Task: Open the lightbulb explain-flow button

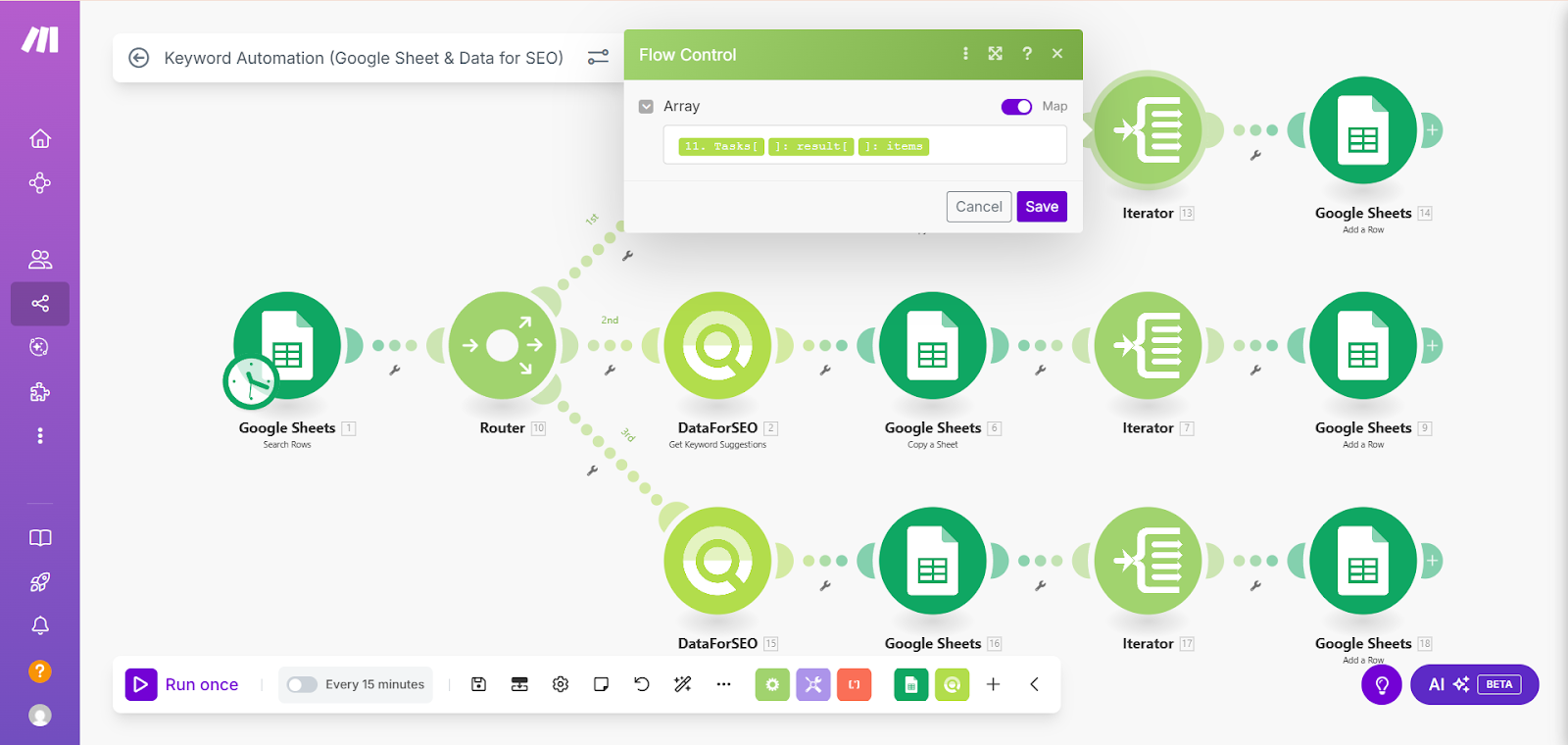Action: [1382, 684]
